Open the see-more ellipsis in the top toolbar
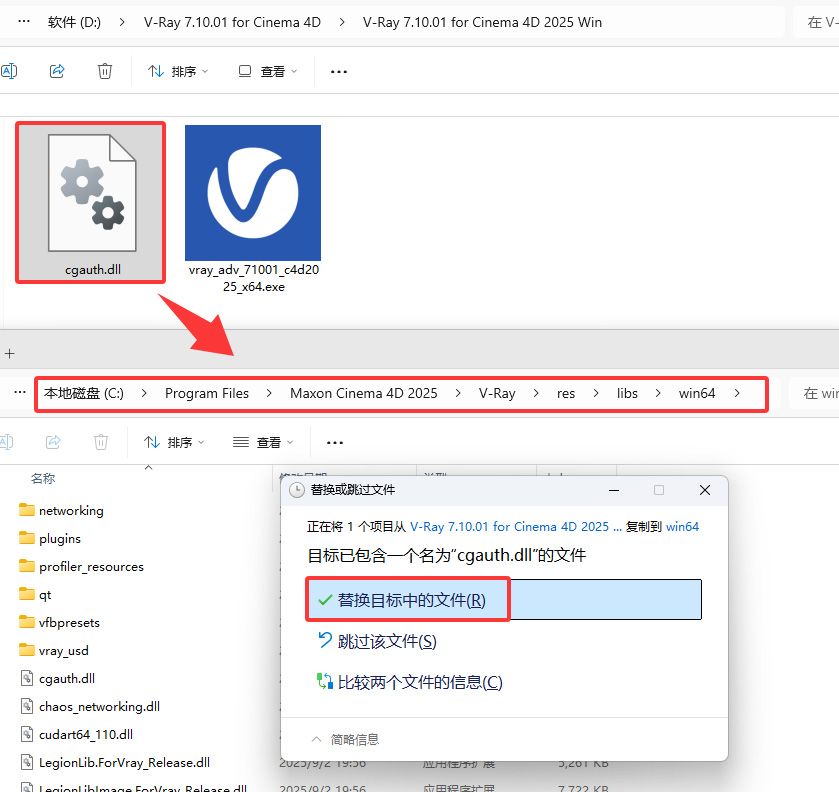 (338, 71)
